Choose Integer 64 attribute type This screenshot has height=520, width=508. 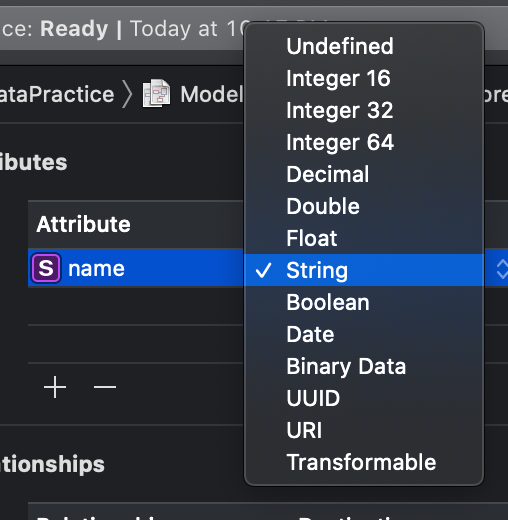(364, 142)
